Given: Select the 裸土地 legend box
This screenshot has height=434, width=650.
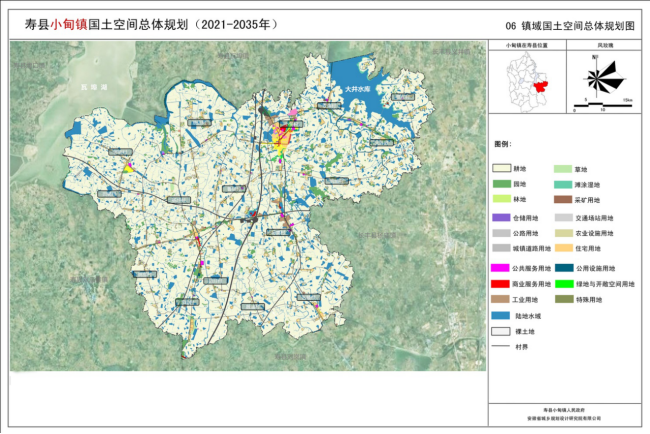Looking at the screenshot, I should pos(503,331).
